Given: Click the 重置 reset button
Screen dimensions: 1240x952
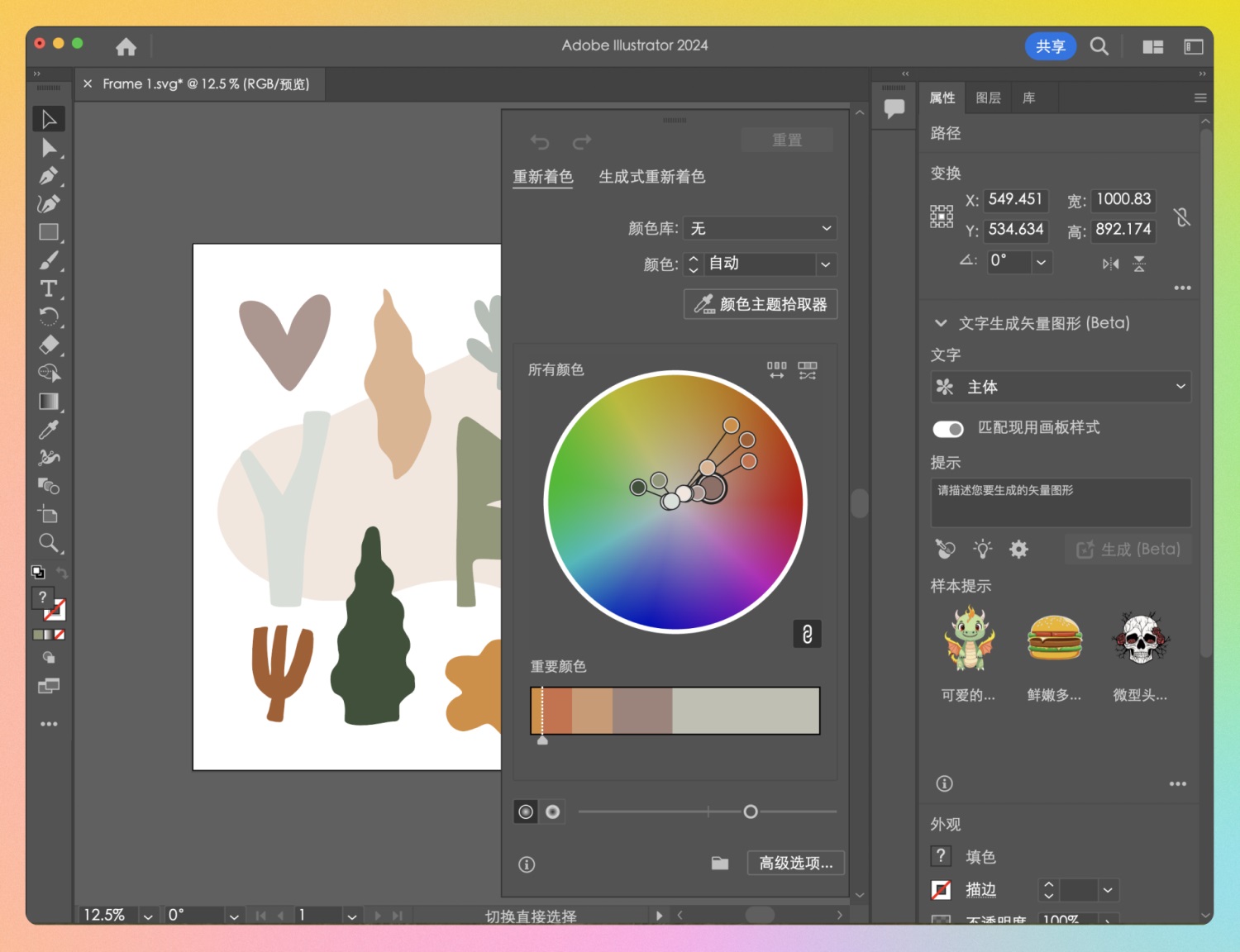Looking at the screenshot, I should (787, 140).
